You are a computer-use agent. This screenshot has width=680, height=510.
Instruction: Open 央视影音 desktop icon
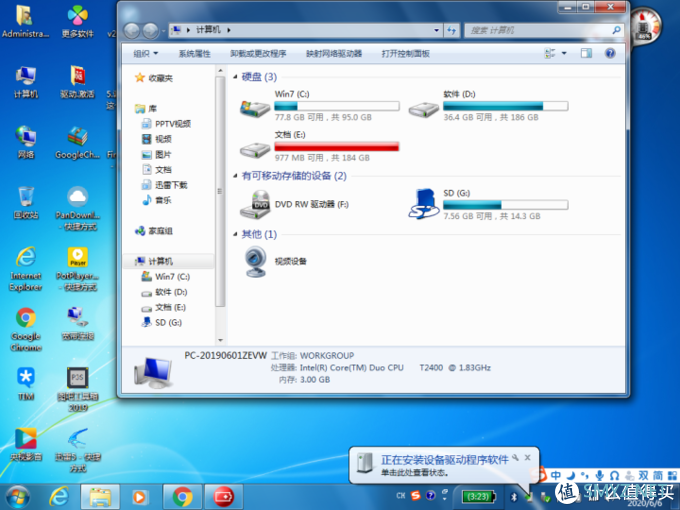point(26,444)
